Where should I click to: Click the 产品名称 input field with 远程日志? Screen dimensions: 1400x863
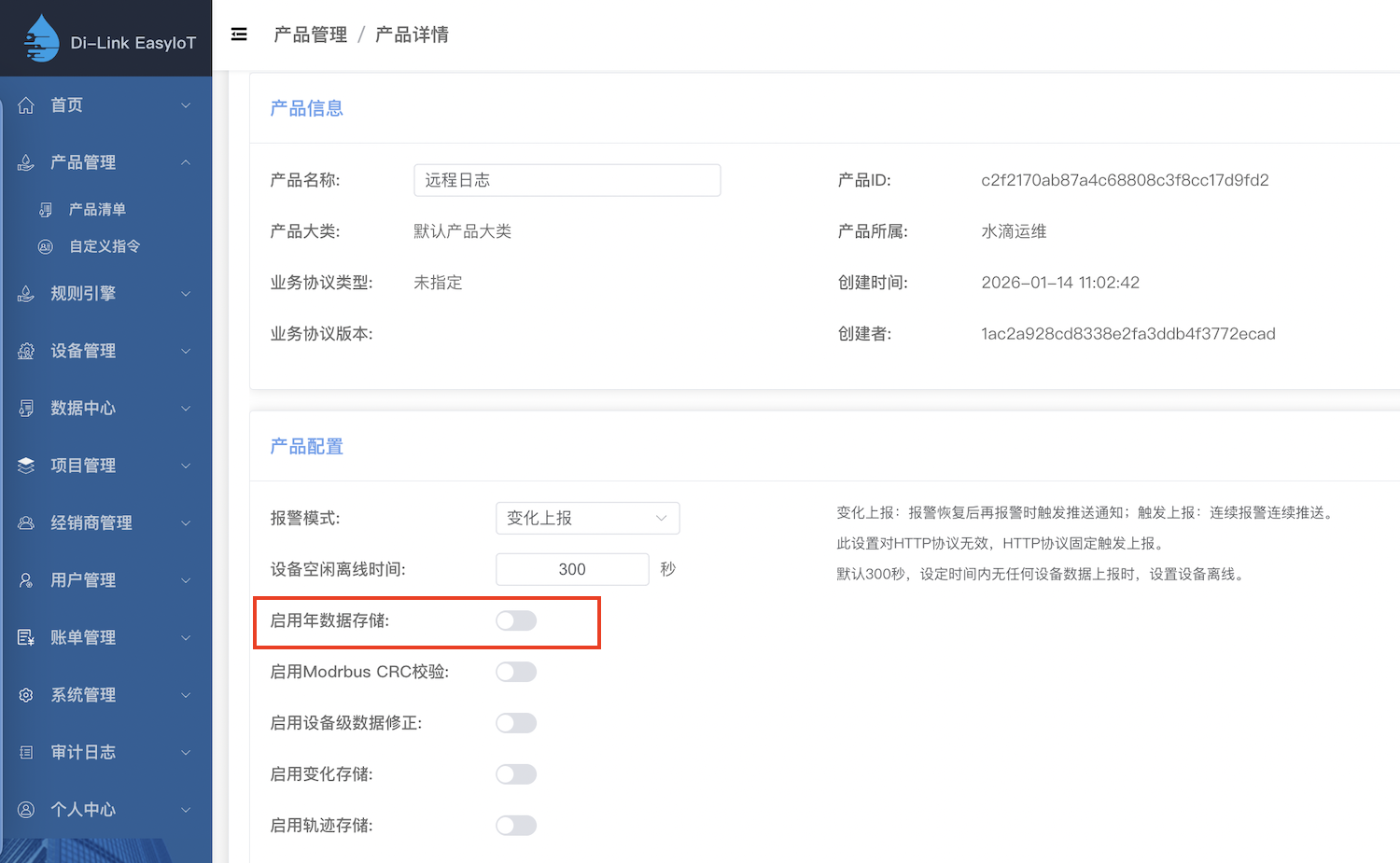point(567,180)
